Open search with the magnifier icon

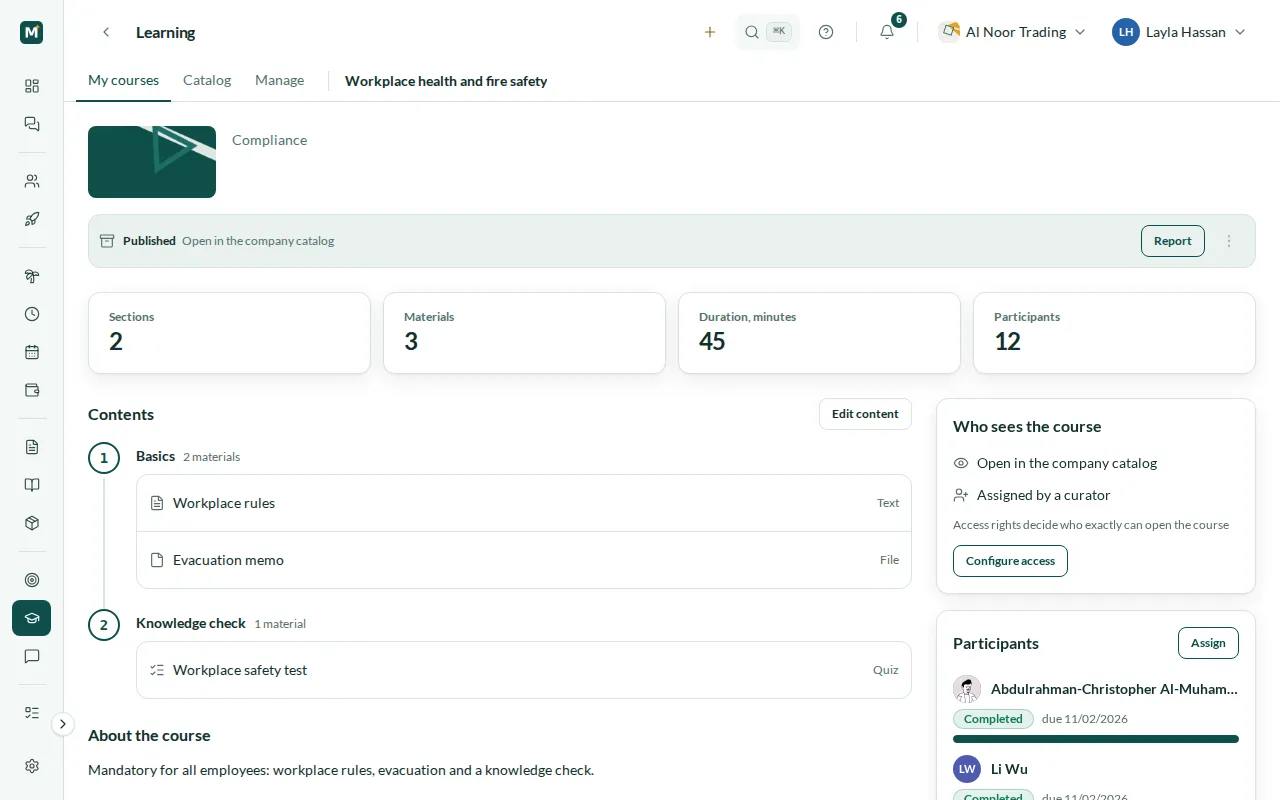(768, 32)
